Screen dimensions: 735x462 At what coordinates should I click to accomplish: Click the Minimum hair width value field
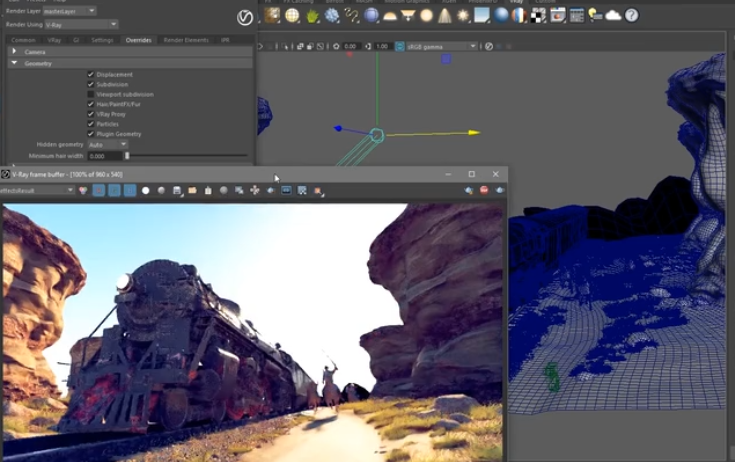point(104,156)
